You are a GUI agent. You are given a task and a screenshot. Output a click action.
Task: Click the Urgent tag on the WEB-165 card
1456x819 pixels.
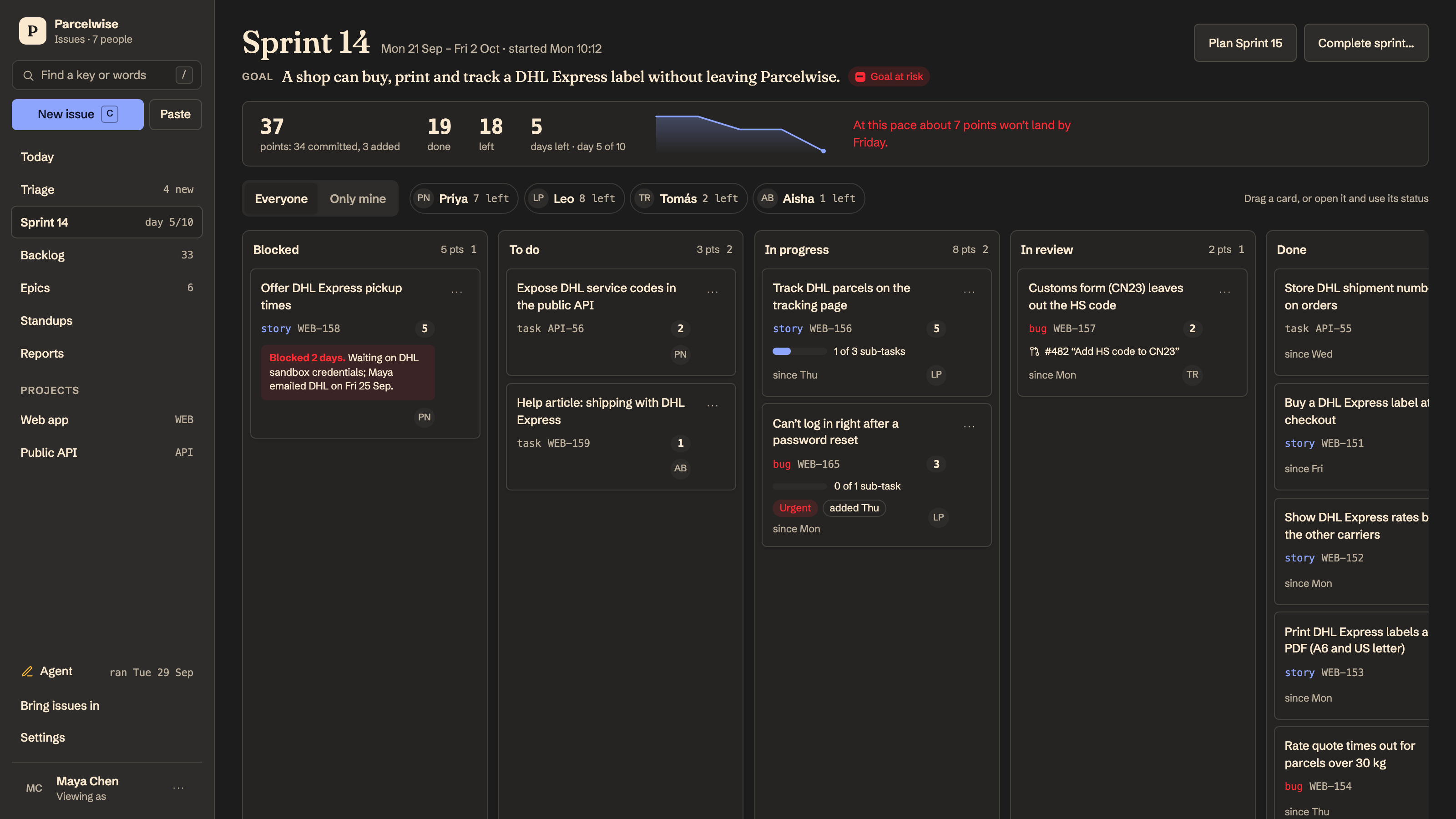[795, 508]
